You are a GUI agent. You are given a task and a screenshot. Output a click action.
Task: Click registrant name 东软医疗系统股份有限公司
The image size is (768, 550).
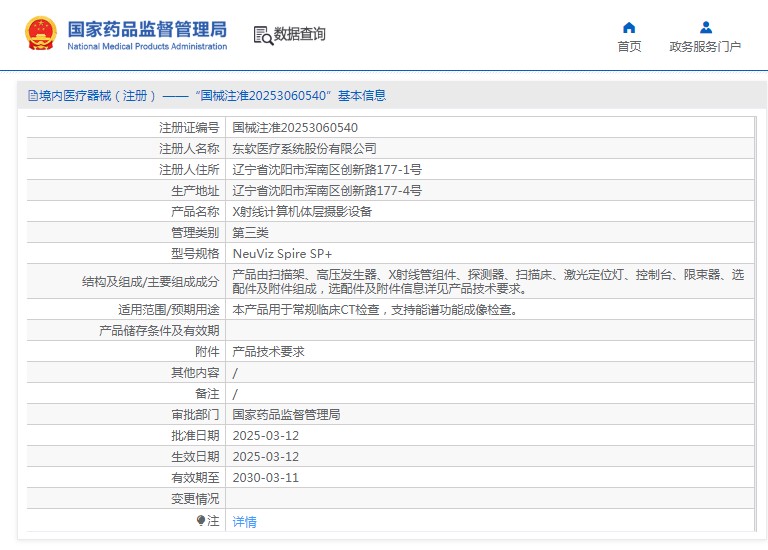pos(304,148)
